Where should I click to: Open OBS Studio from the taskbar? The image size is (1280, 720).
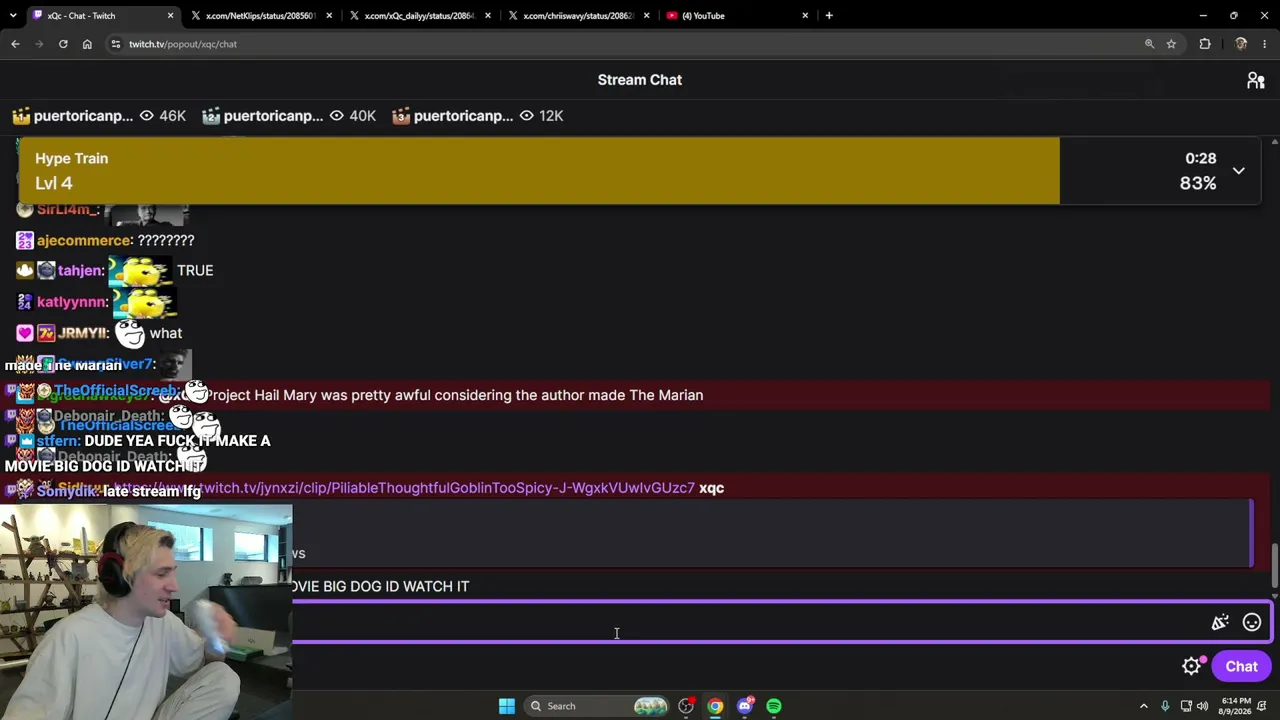[686, 706]
